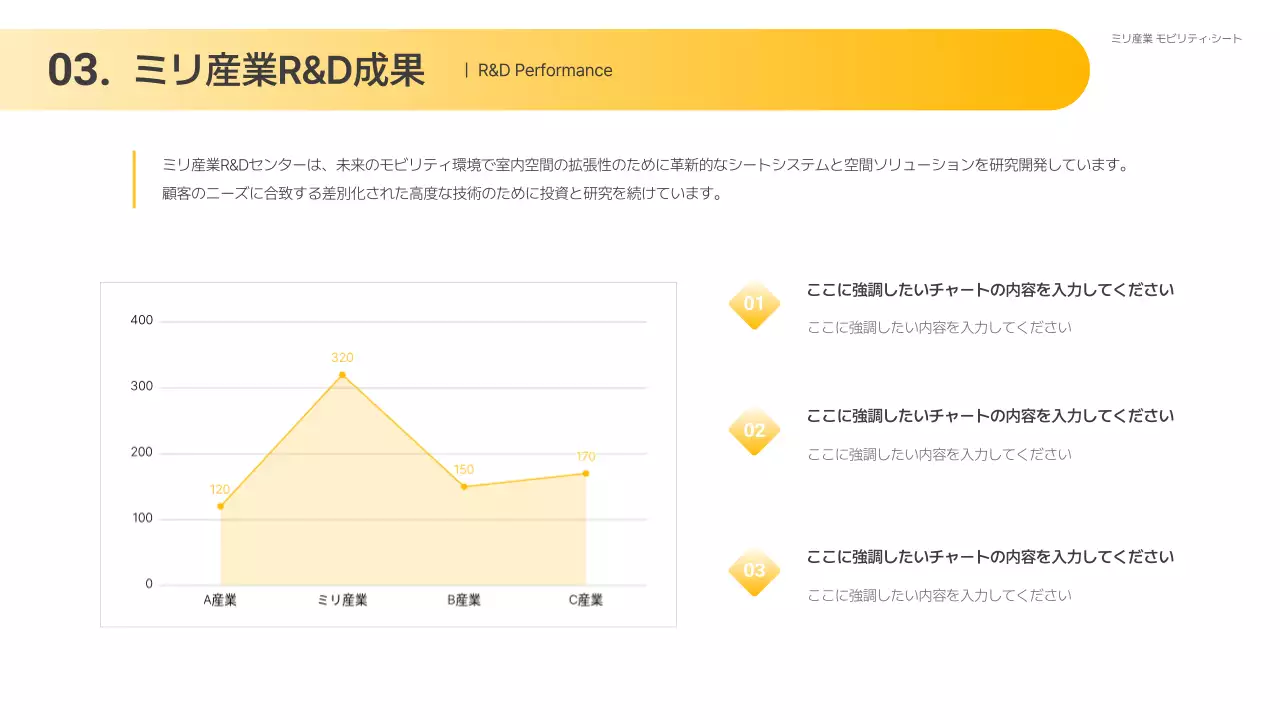Click the yellow diamond badge numbered 03

[754, 571]
